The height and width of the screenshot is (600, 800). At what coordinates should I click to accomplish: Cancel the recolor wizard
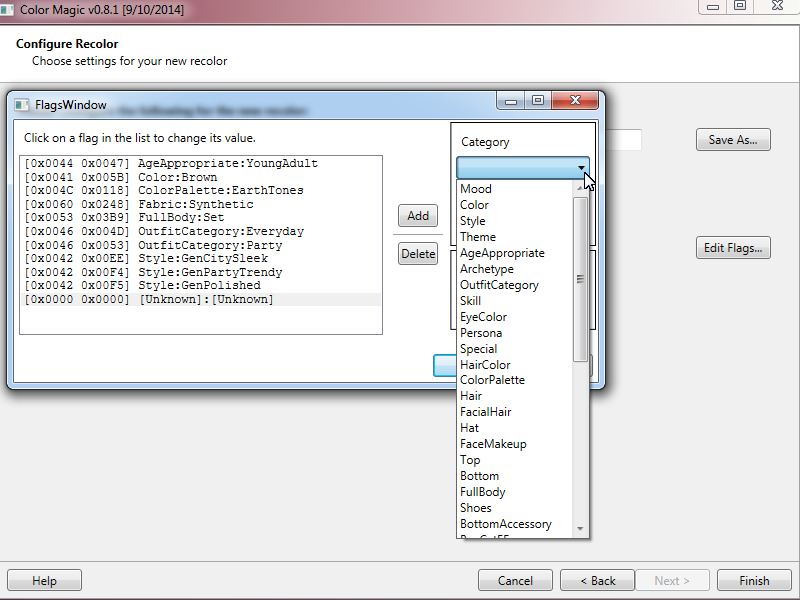[515, 581]
